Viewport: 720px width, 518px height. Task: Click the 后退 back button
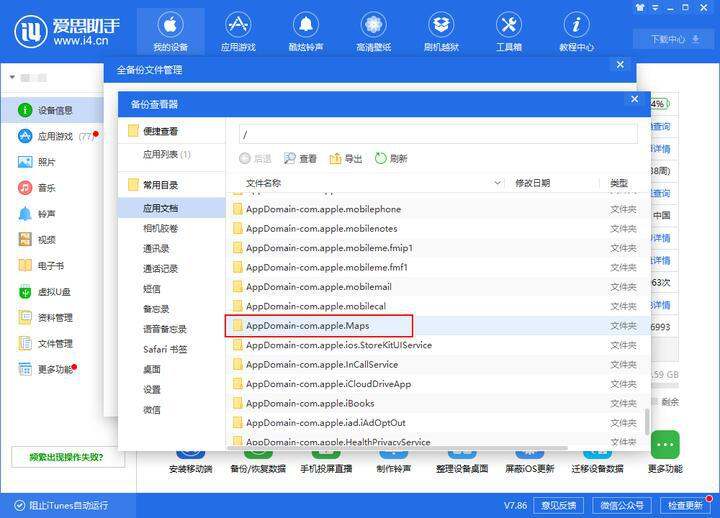tap(256, 159)
